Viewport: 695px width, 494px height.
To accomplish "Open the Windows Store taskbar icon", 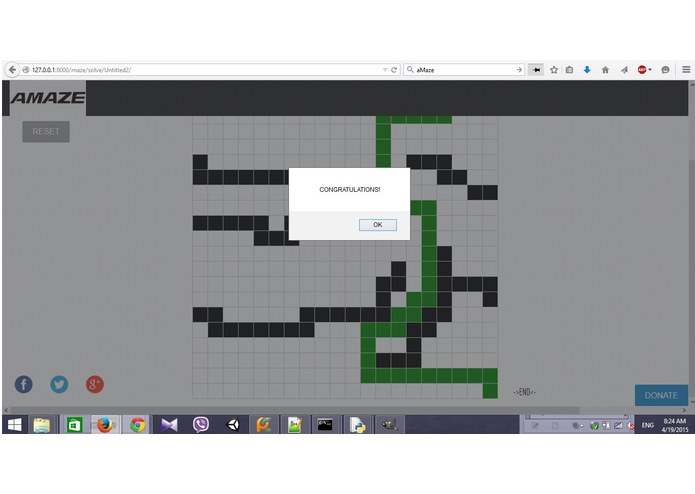I will (74, 425).
